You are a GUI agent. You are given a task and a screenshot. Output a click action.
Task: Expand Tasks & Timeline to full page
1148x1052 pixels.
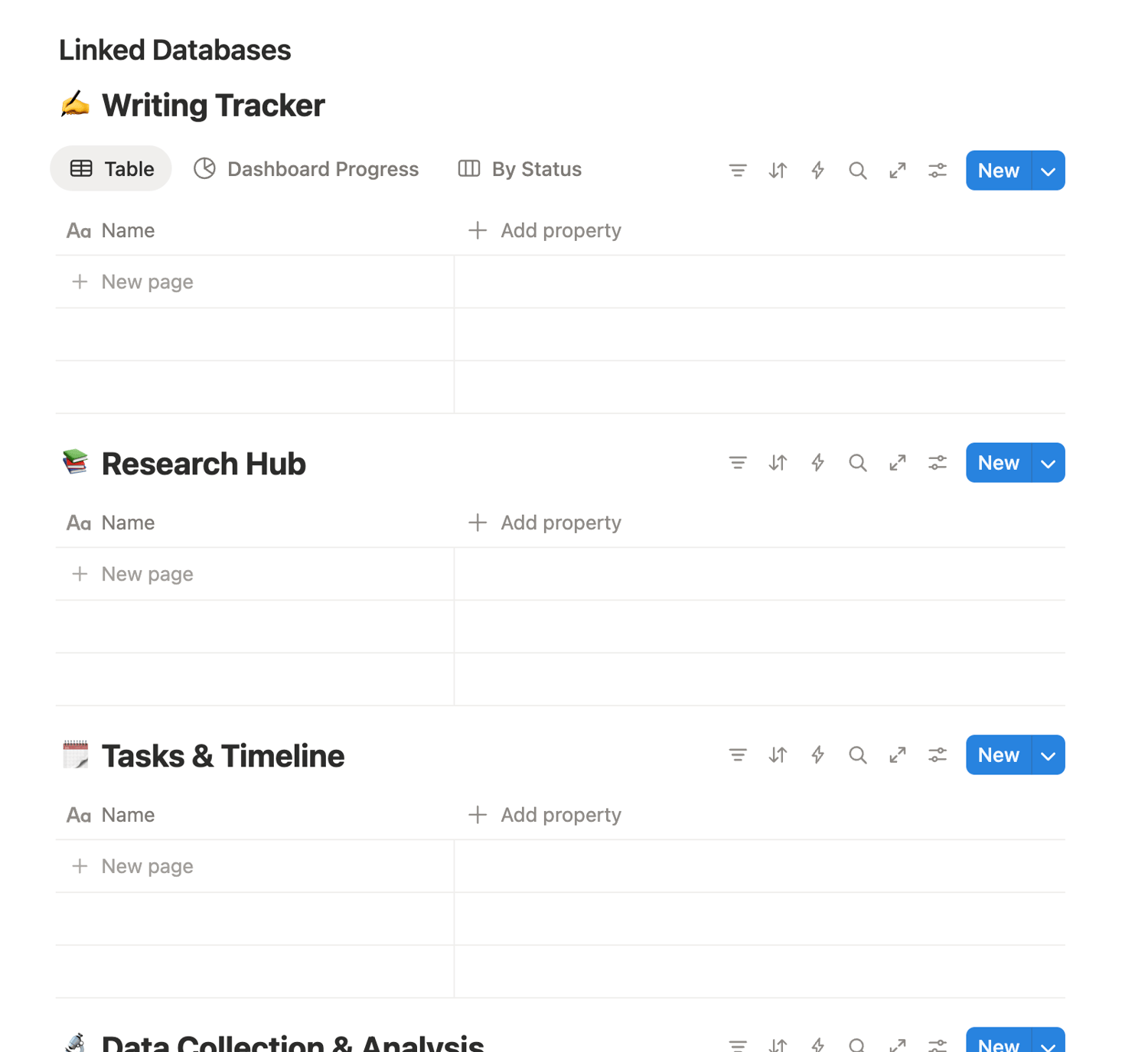point(897,755)
